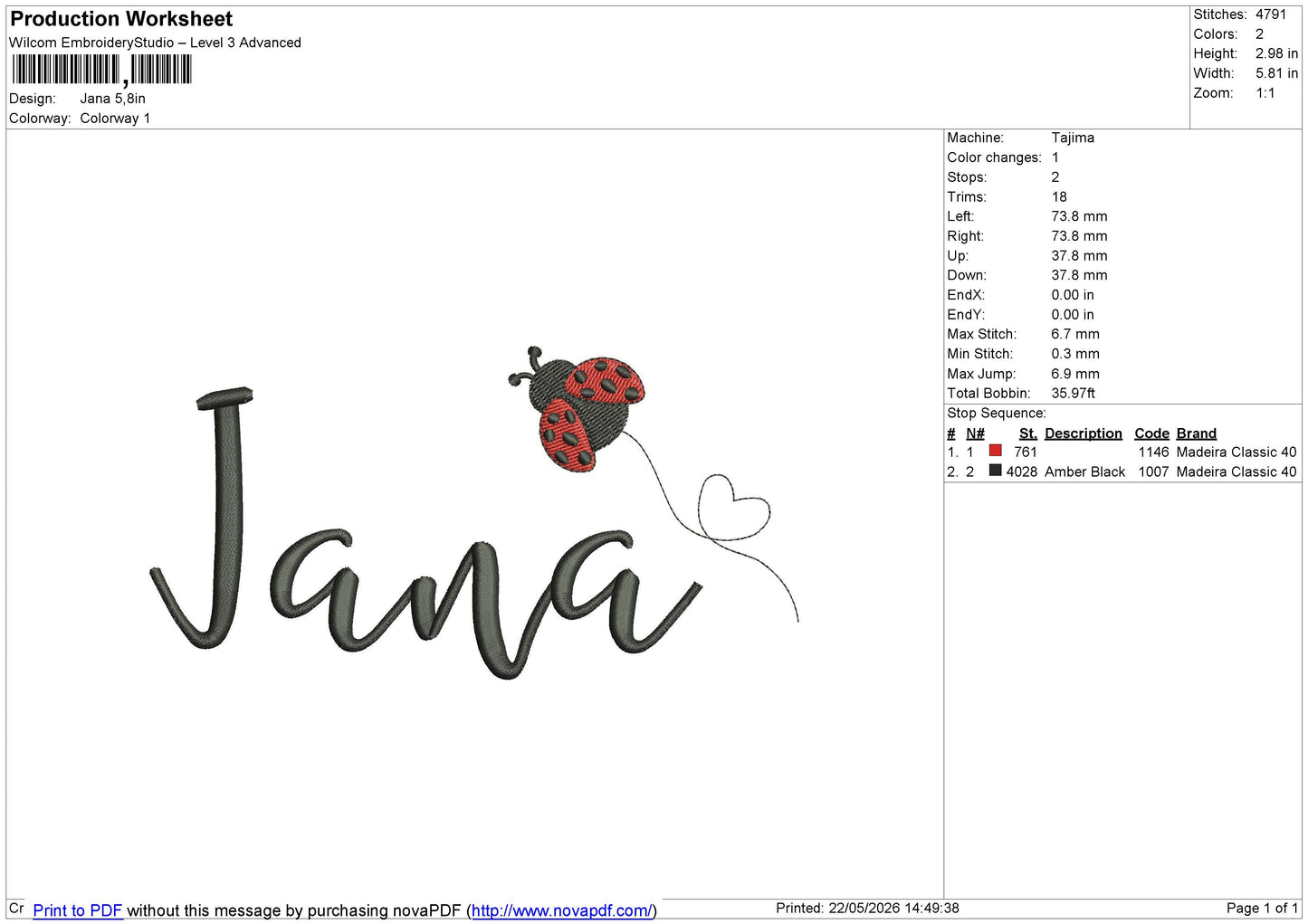This screenshot has height=924, width=1308.
Task: Open the novapdf.com website link
Action: 561,910
